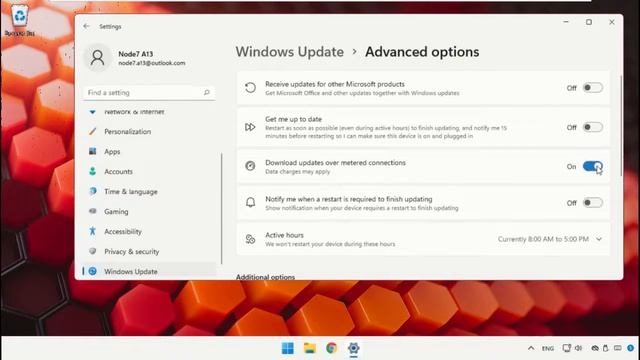Click the Currently 8:00 AM to 5:00 PM text

click(x=543, y=239)
